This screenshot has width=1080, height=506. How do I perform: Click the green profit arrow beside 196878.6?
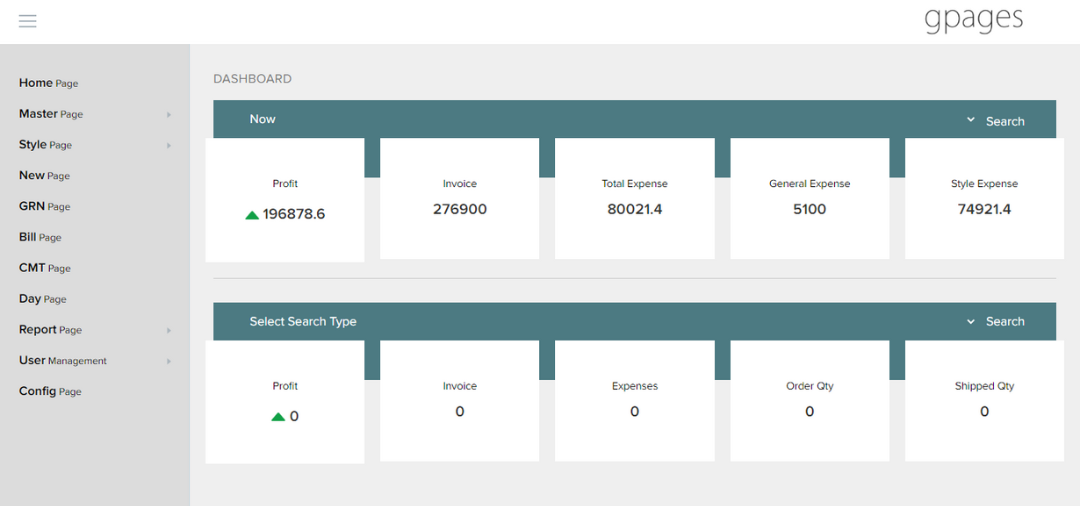tap(252, 215)
